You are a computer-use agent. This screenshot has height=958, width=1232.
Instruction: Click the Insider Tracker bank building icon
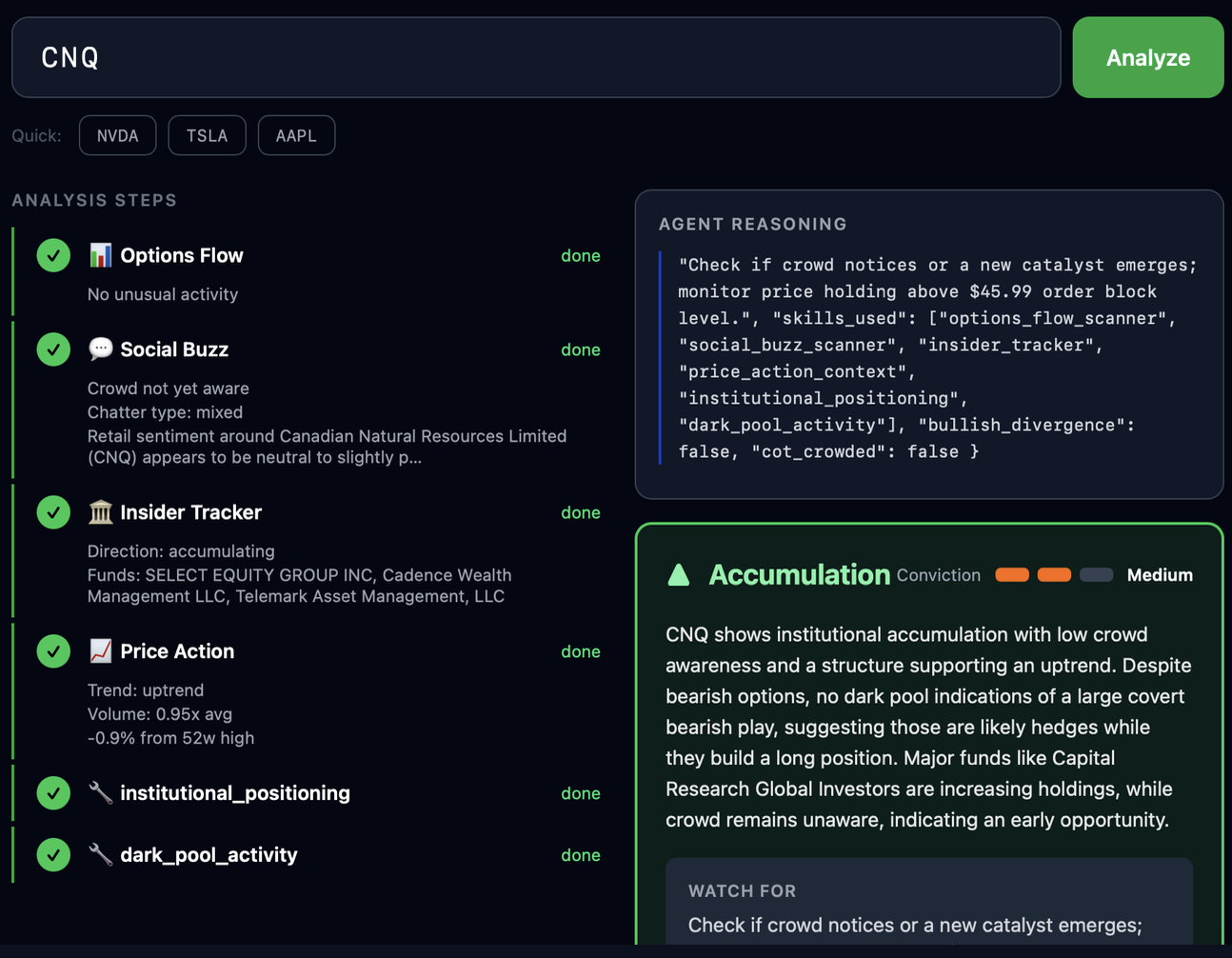coord(100,512)
